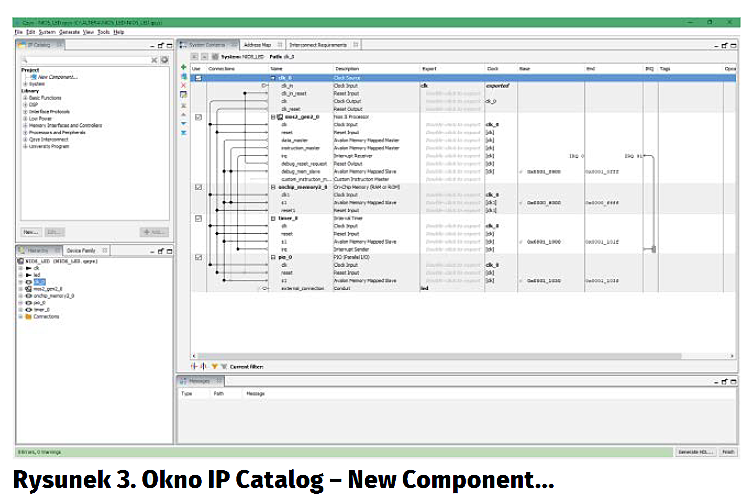Screen dimensions: 751x502
Task: Switch to the Address Map tab
Action: click(x=257, y=45)
